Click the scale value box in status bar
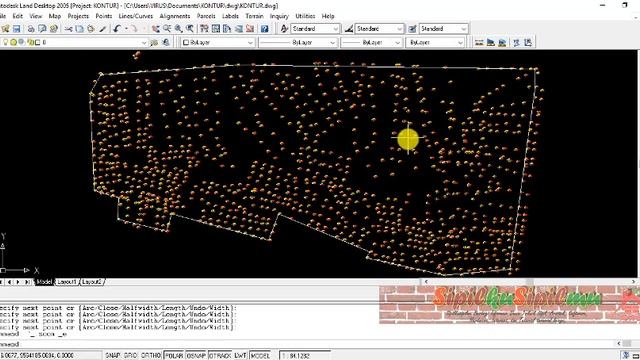 point(304,356)
